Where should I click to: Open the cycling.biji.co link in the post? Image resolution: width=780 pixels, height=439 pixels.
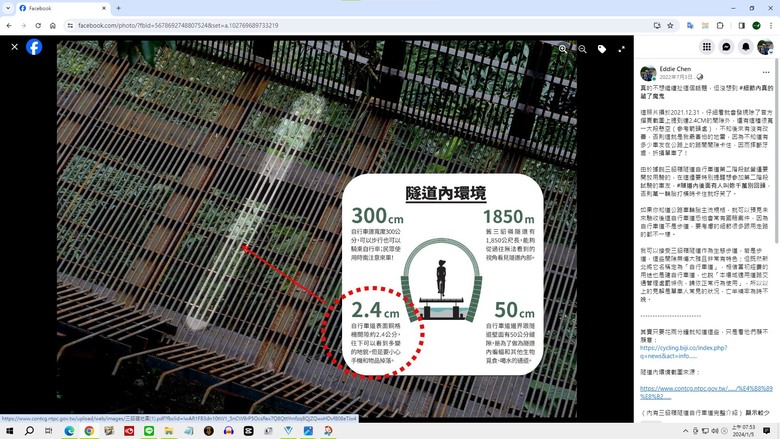pos(683,351)
